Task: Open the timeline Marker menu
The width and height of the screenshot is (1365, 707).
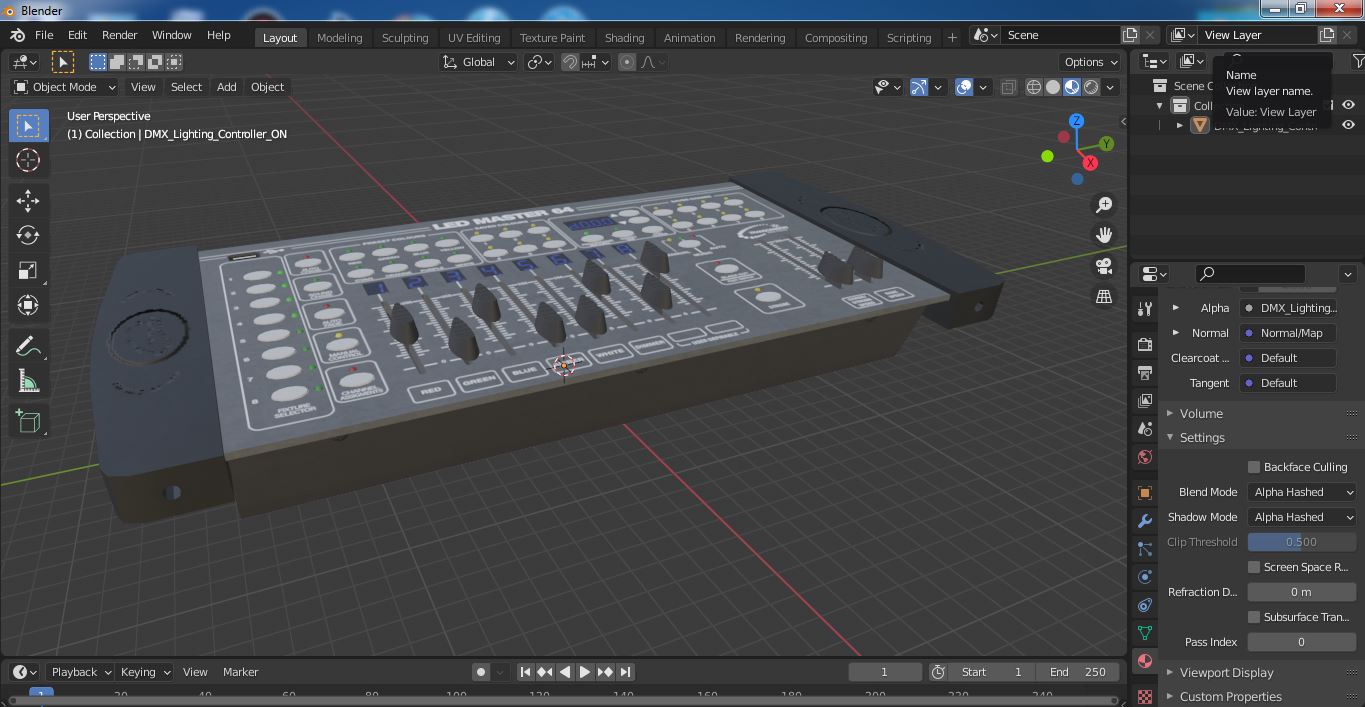Action: point(240,672)
